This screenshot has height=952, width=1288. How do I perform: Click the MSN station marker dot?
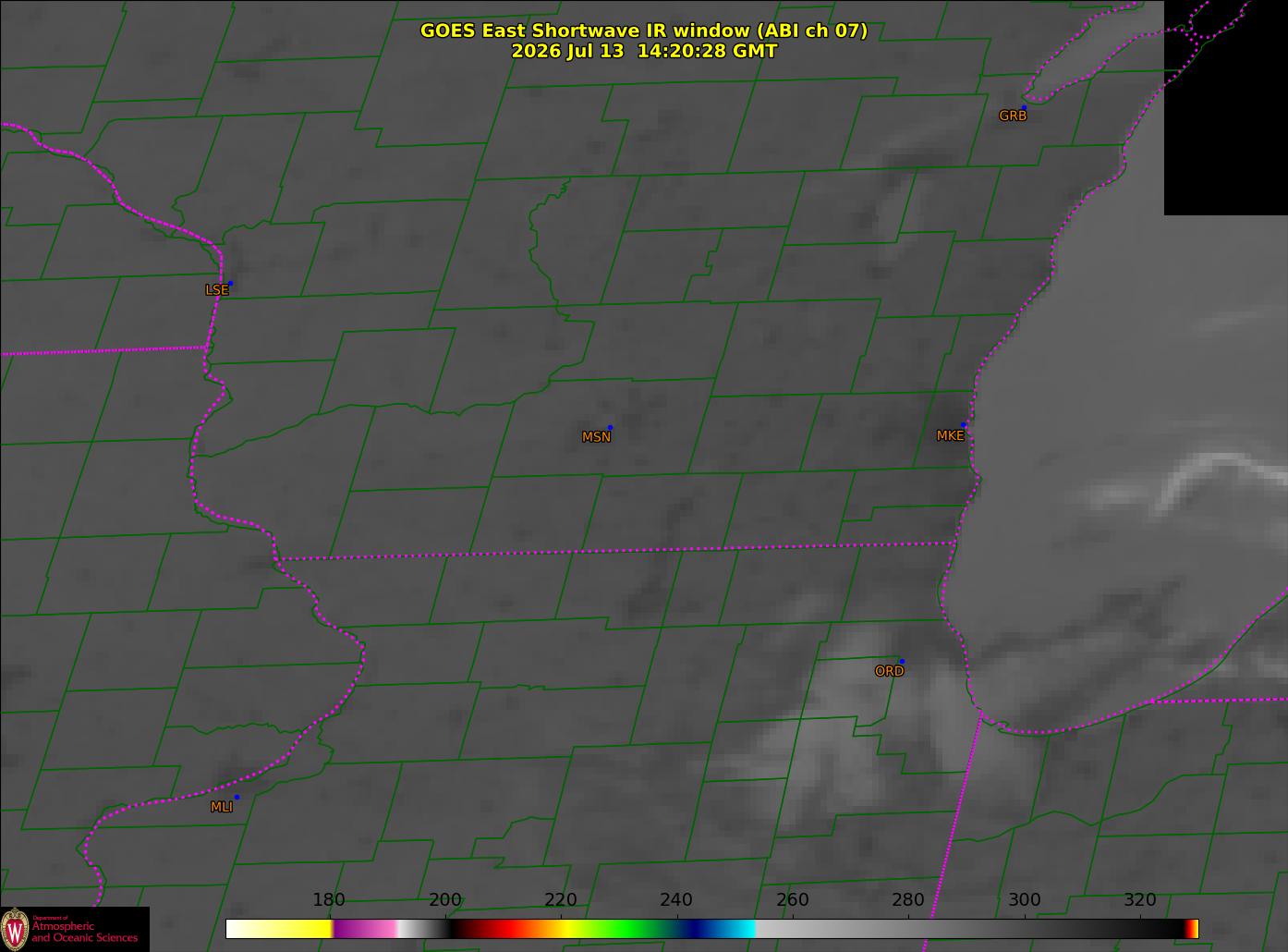tap(610, 427)
